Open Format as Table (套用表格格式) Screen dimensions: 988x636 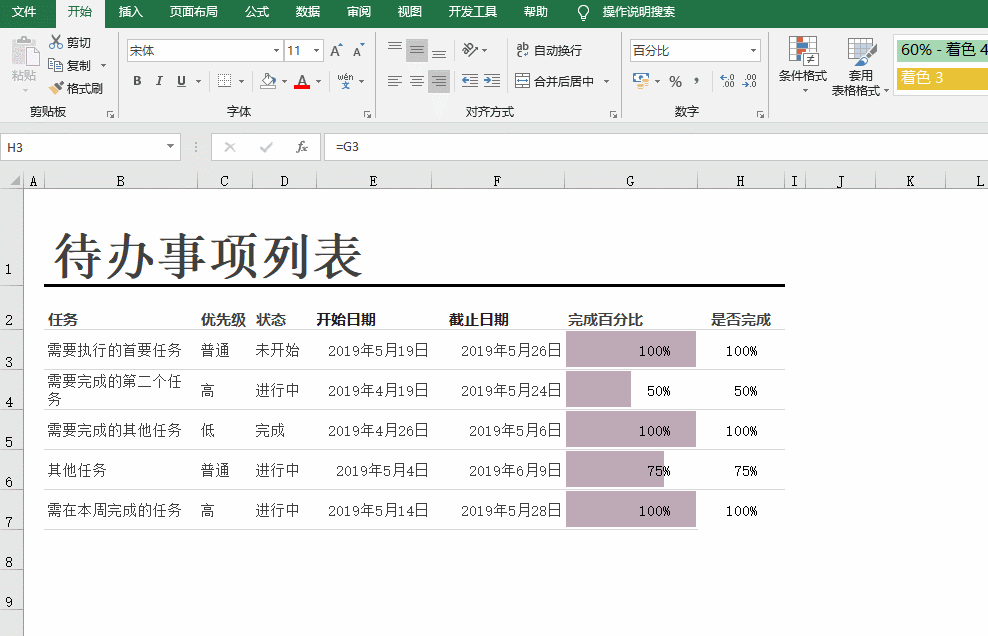pos(860,66)
